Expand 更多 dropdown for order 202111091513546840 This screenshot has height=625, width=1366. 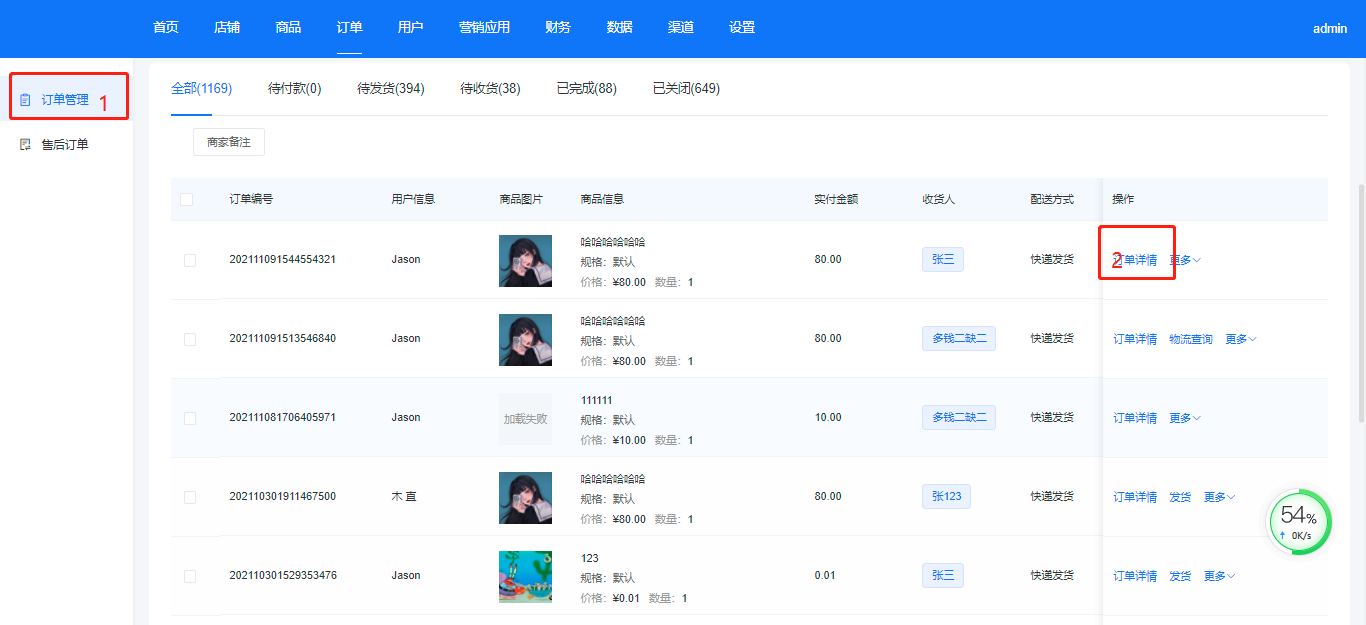[x=1240, y=340]
